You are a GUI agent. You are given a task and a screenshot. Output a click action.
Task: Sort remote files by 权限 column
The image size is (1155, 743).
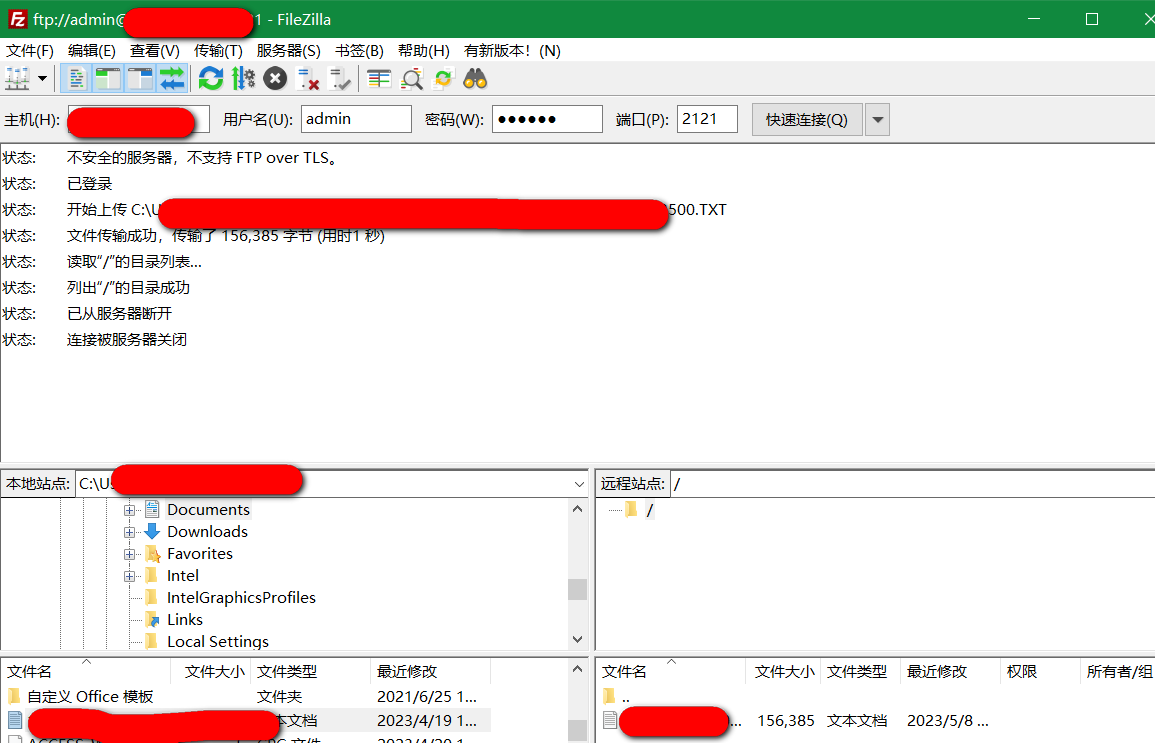point(1039,672)
